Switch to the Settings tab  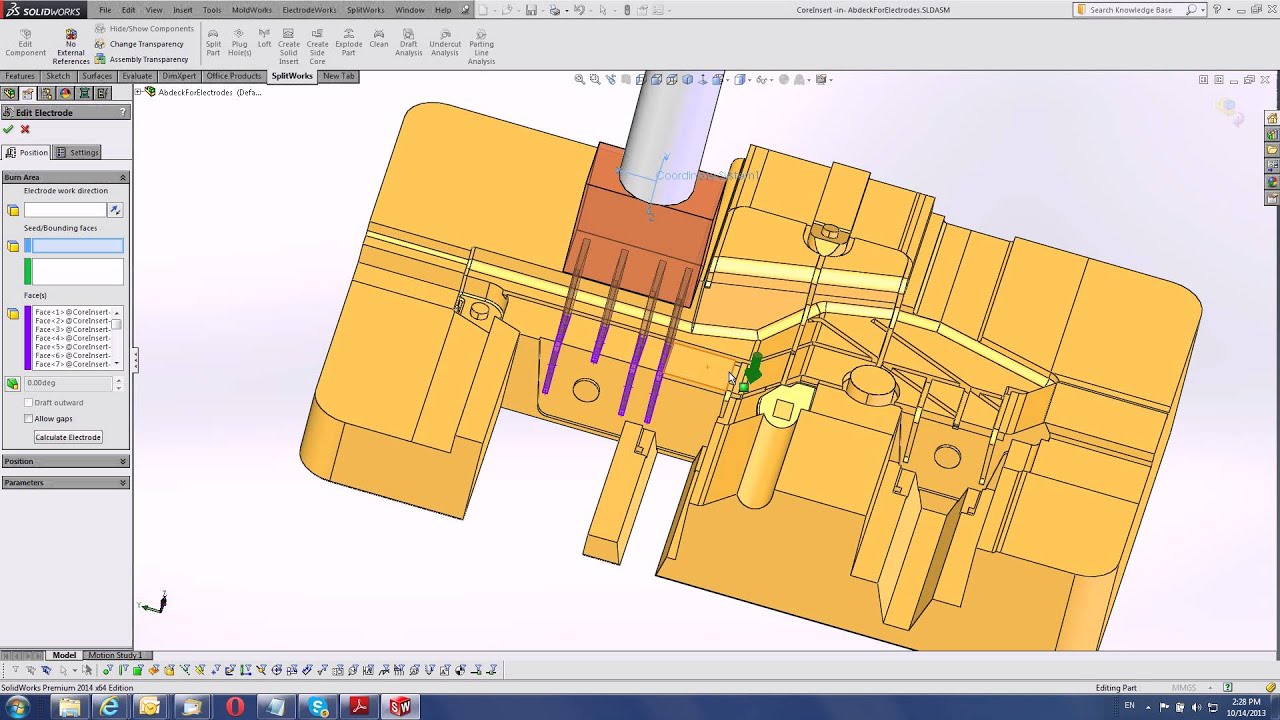[78, 152]
